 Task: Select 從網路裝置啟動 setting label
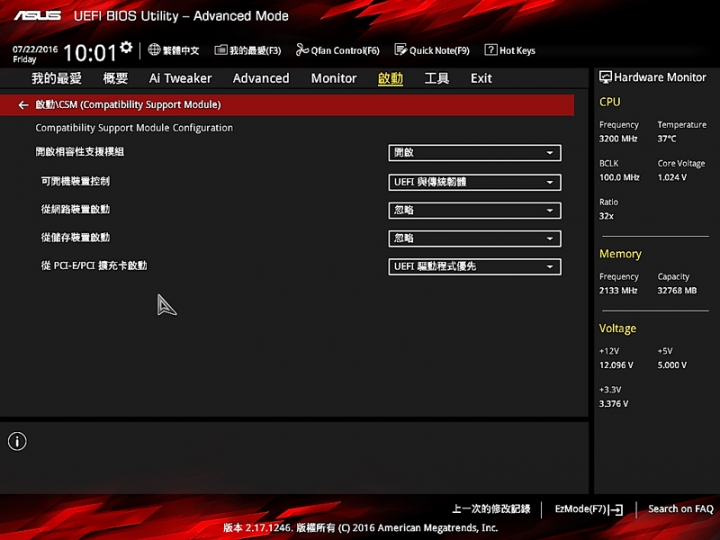tap(75, 209)
